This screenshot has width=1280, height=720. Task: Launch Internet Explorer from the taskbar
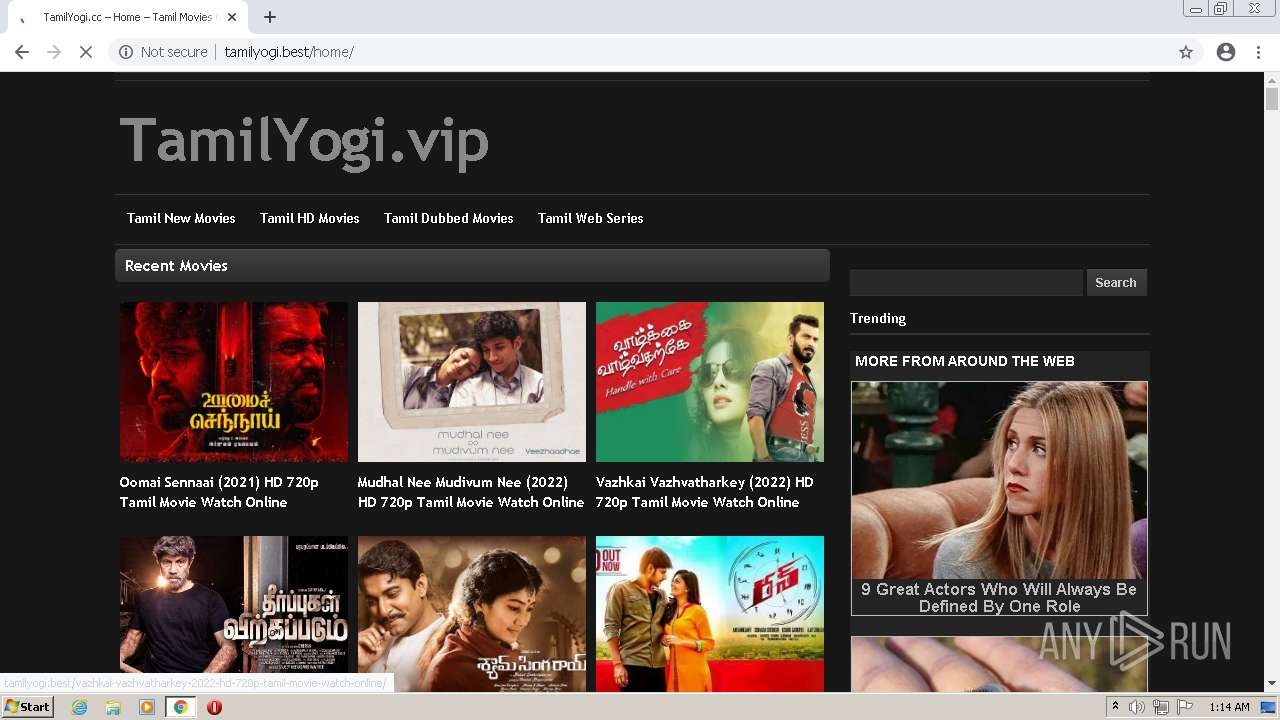click(x=80, y=707)
